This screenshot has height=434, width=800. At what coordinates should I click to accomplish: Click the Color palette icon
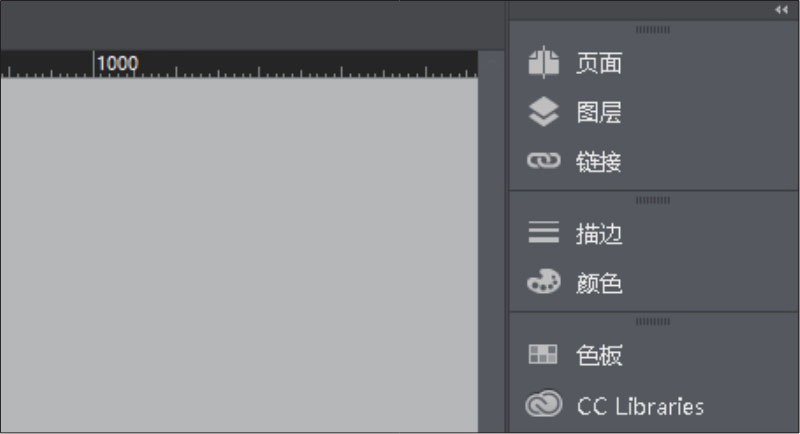point(543,282)
